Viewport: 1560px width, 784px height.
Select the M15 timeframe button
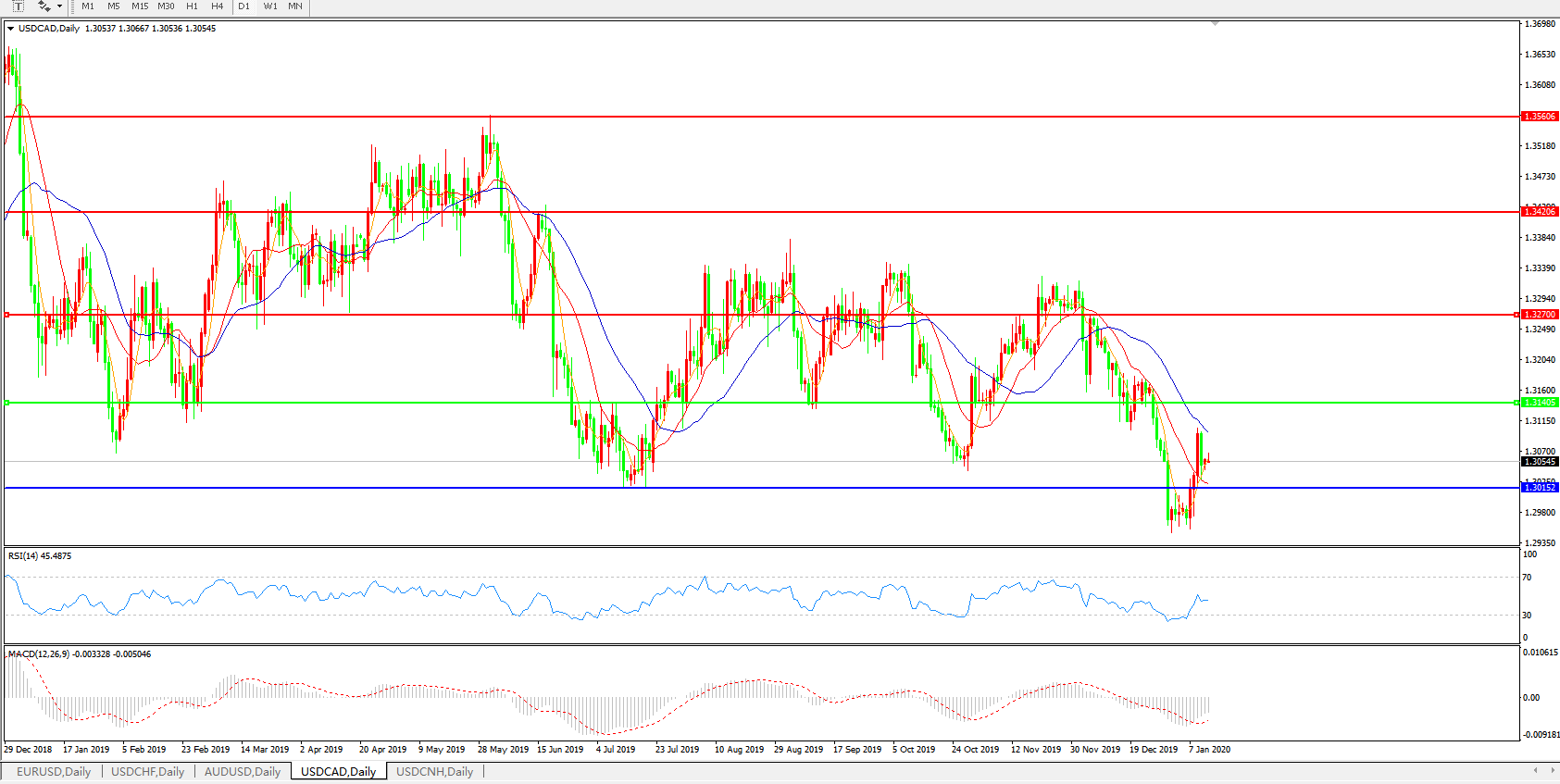(140, 6)
